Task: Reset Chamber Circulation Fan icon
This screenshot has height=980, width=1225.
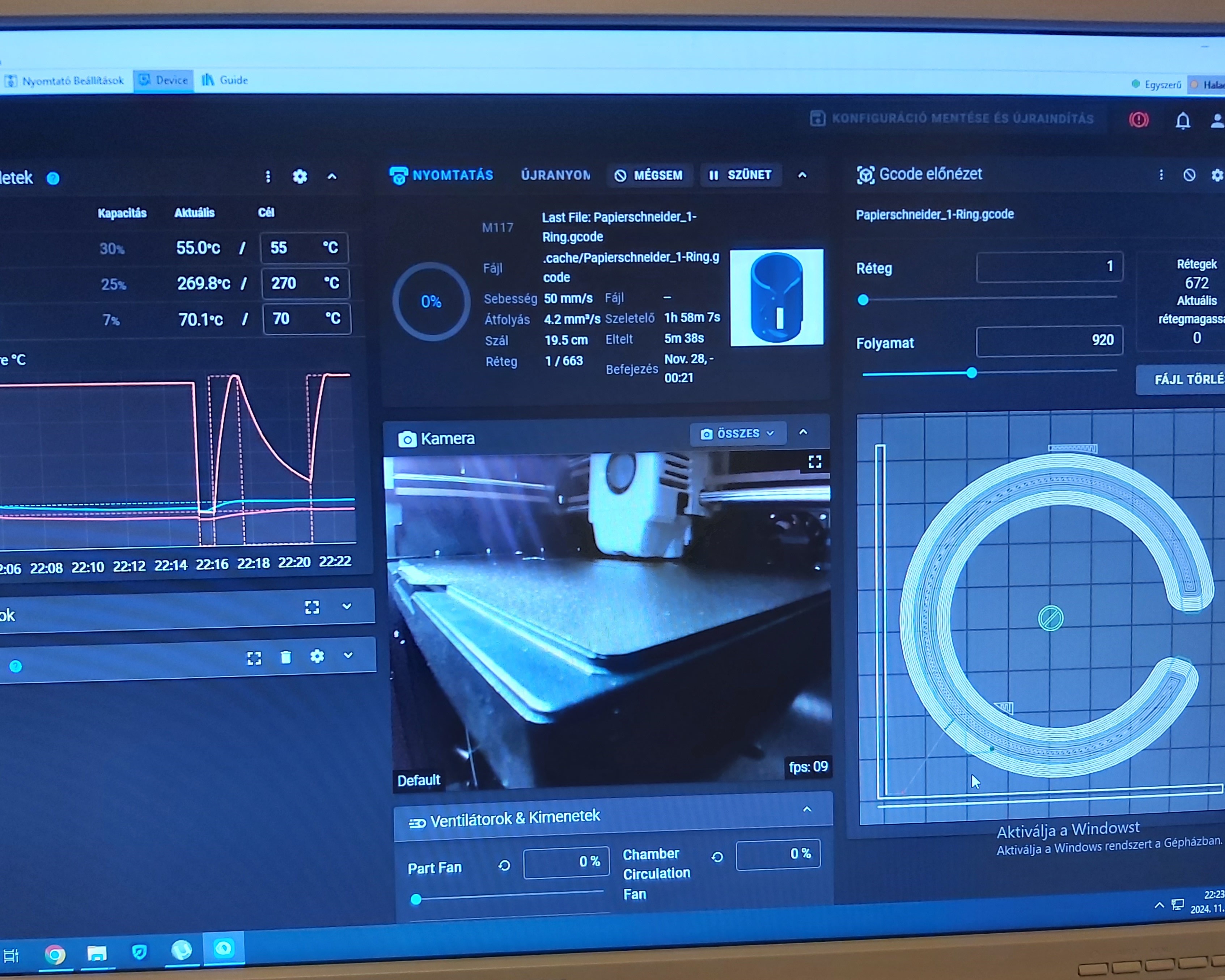Action: [717, 857]
